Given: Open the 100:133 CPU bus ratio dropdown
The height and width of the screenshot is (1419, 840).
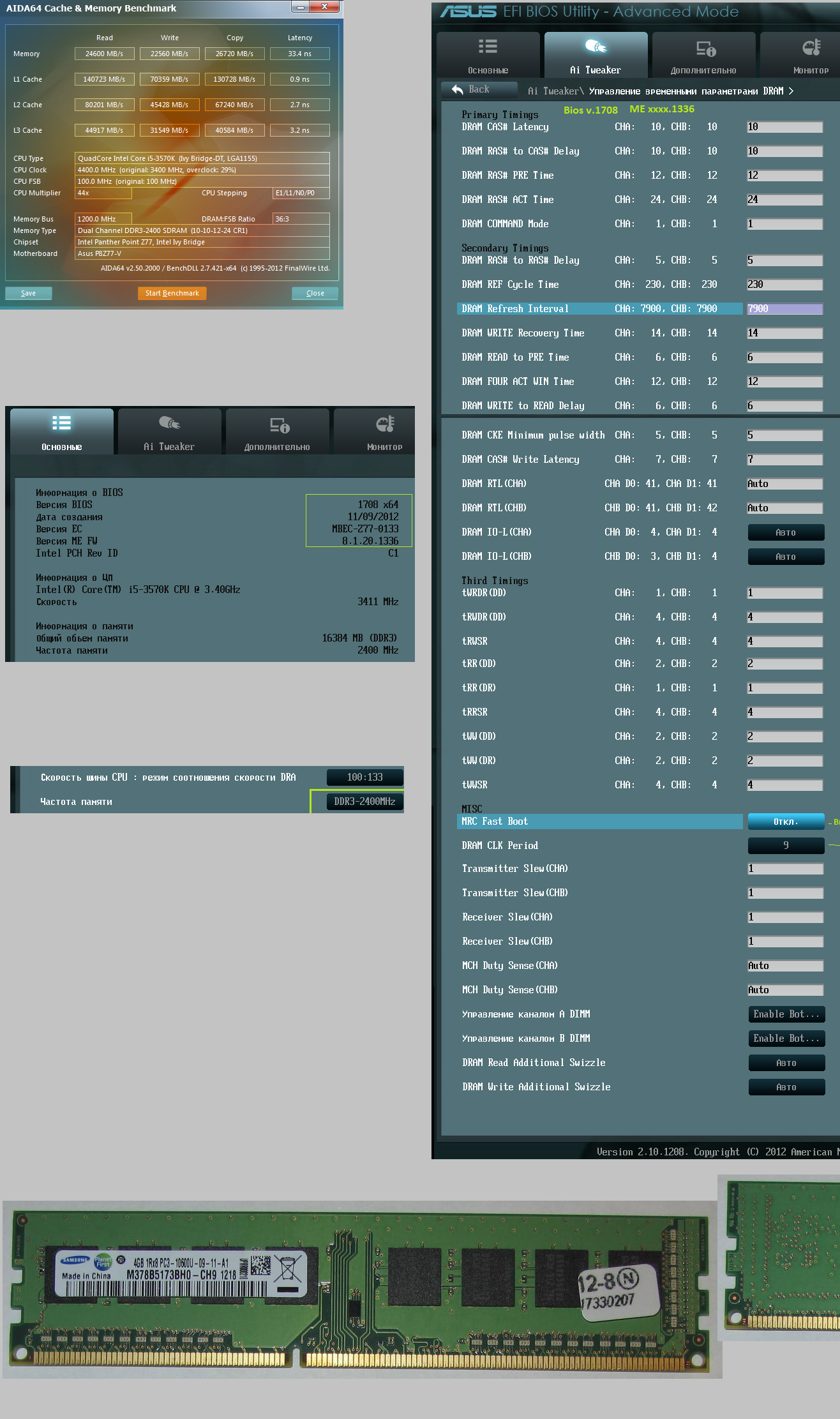Looking at the screenshot, I should 364,777.
